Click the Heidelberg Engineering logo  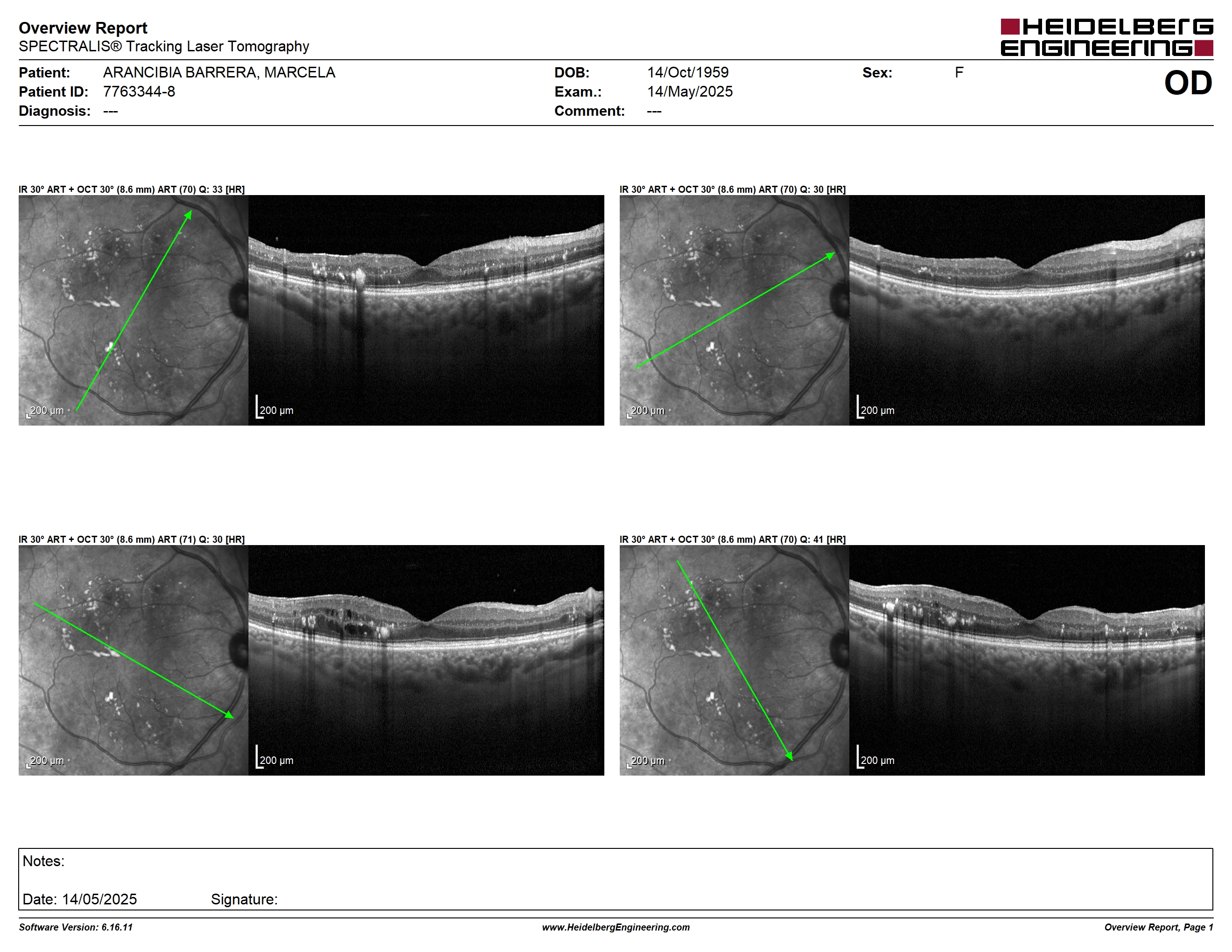click(x=1106, y=37)
